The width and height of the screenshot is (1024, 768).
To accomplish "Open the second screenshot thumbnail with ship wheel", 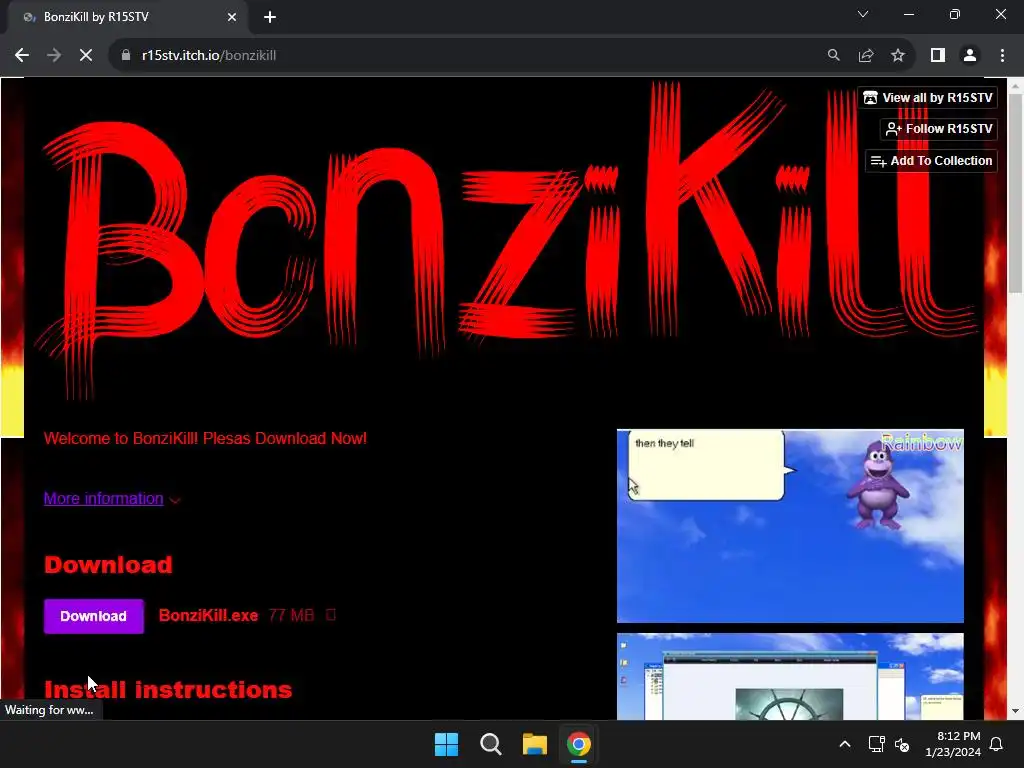I will pos(790,677).
